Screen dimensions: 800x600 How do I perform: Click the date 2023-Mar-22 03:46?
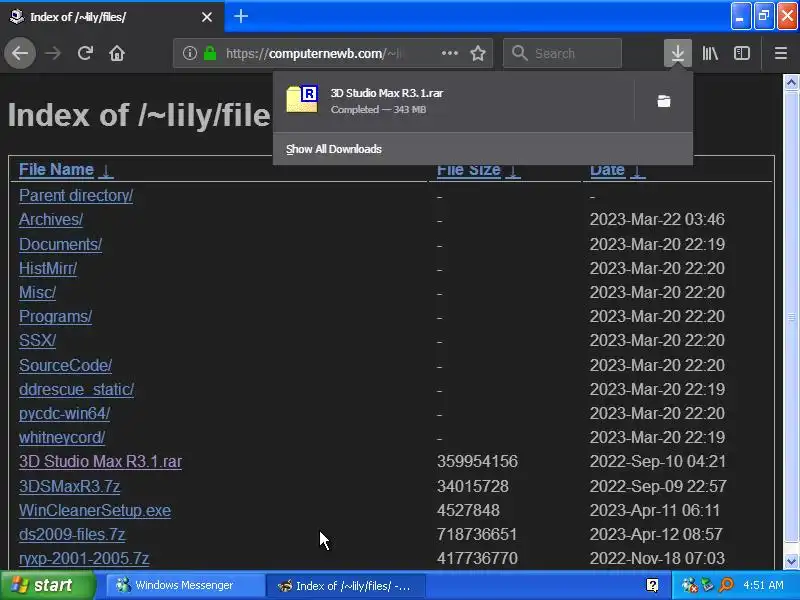(x=657, y=219)
